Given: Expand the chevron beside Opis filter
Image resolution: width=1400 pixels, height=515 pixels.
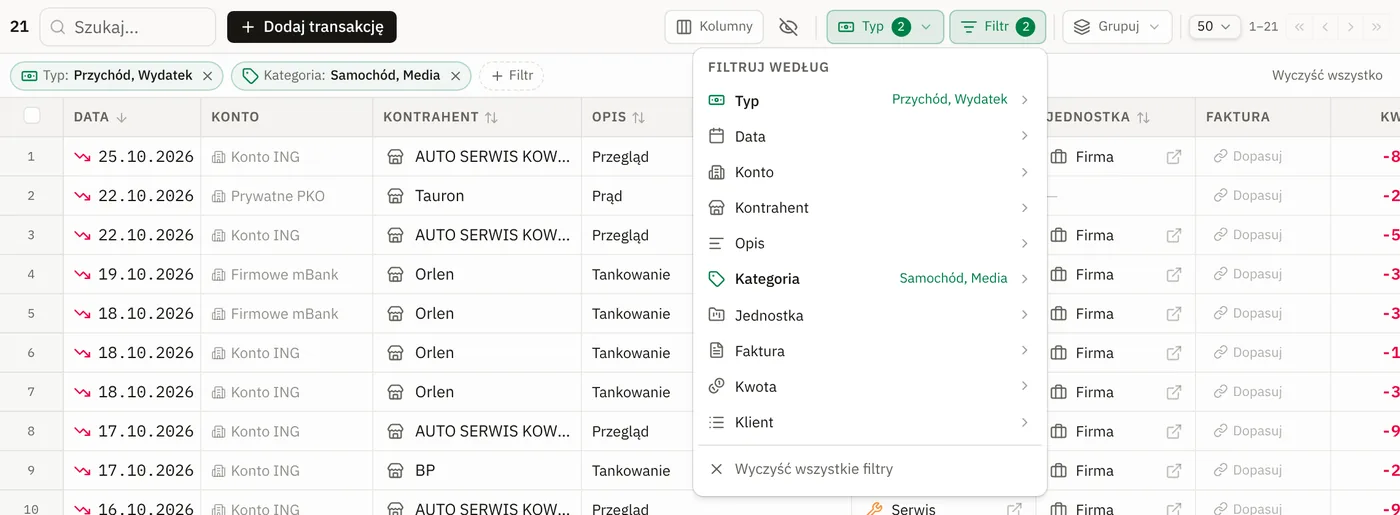Looking at the screenshot, I should (1024, 243).
